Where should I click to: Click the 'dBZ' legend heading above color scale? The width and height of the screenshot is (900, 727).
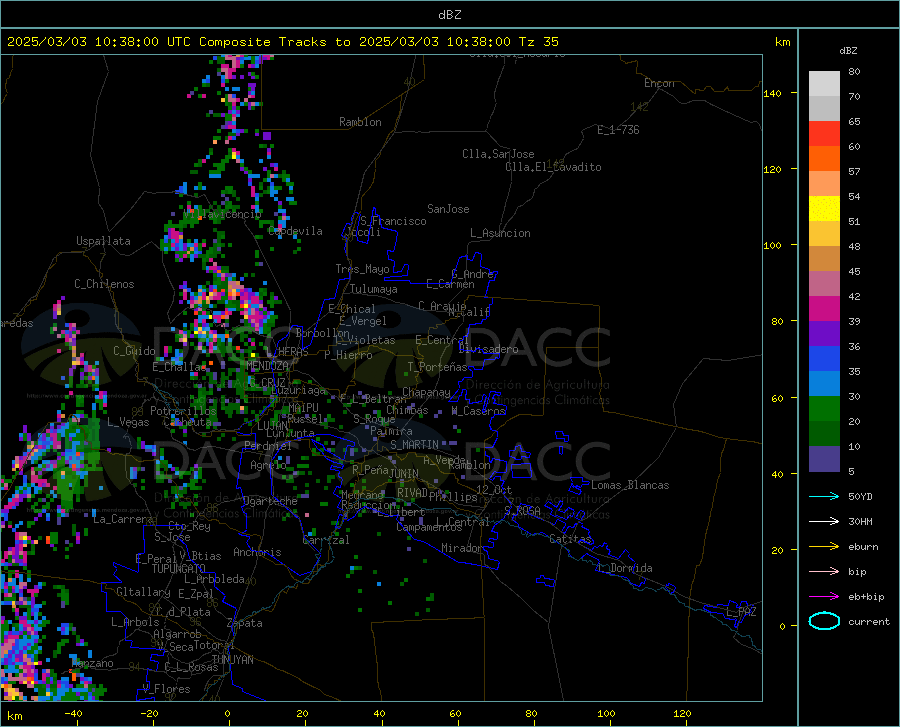pos(848,50)
